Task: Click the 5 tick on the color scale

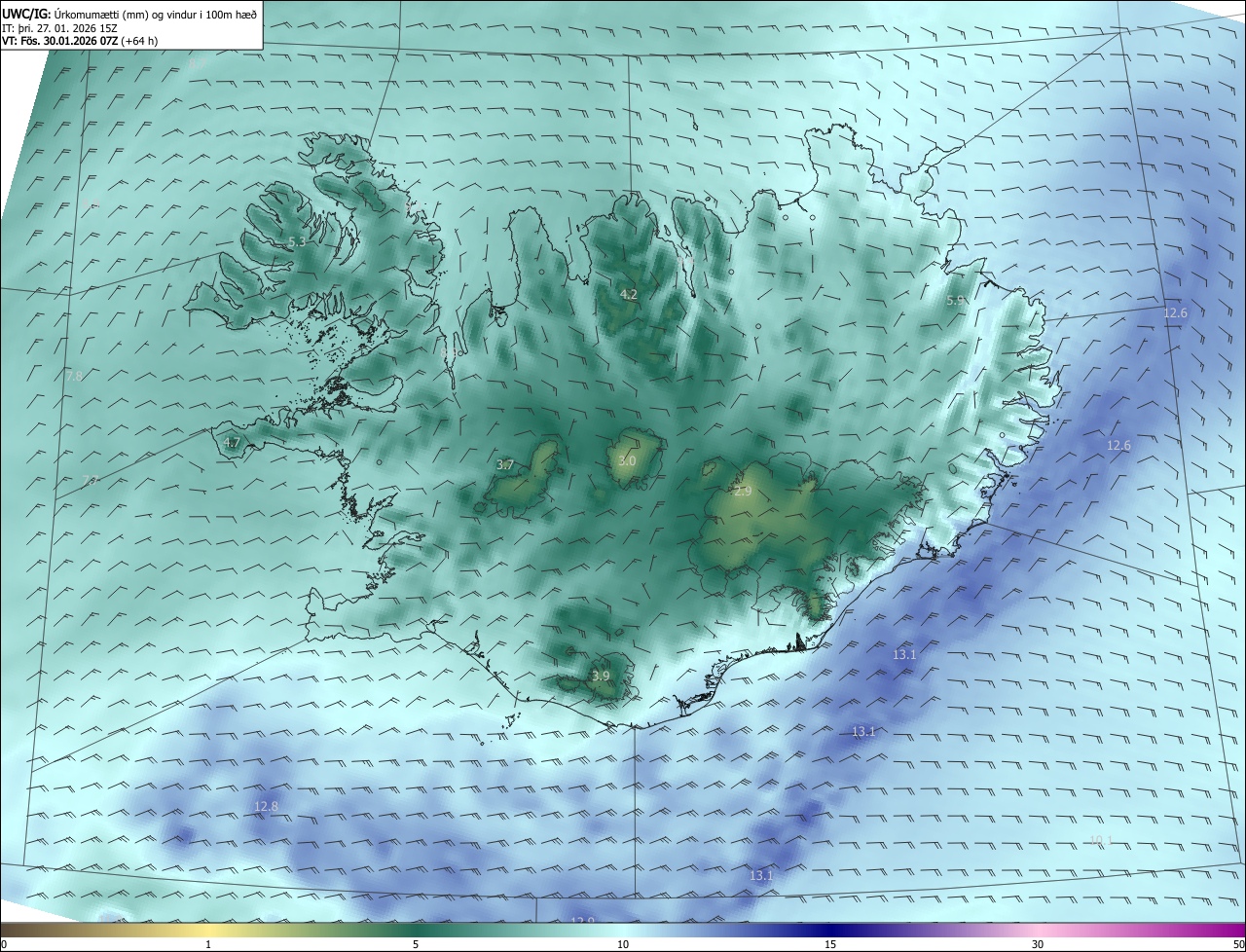Action: tap(416, 944)
